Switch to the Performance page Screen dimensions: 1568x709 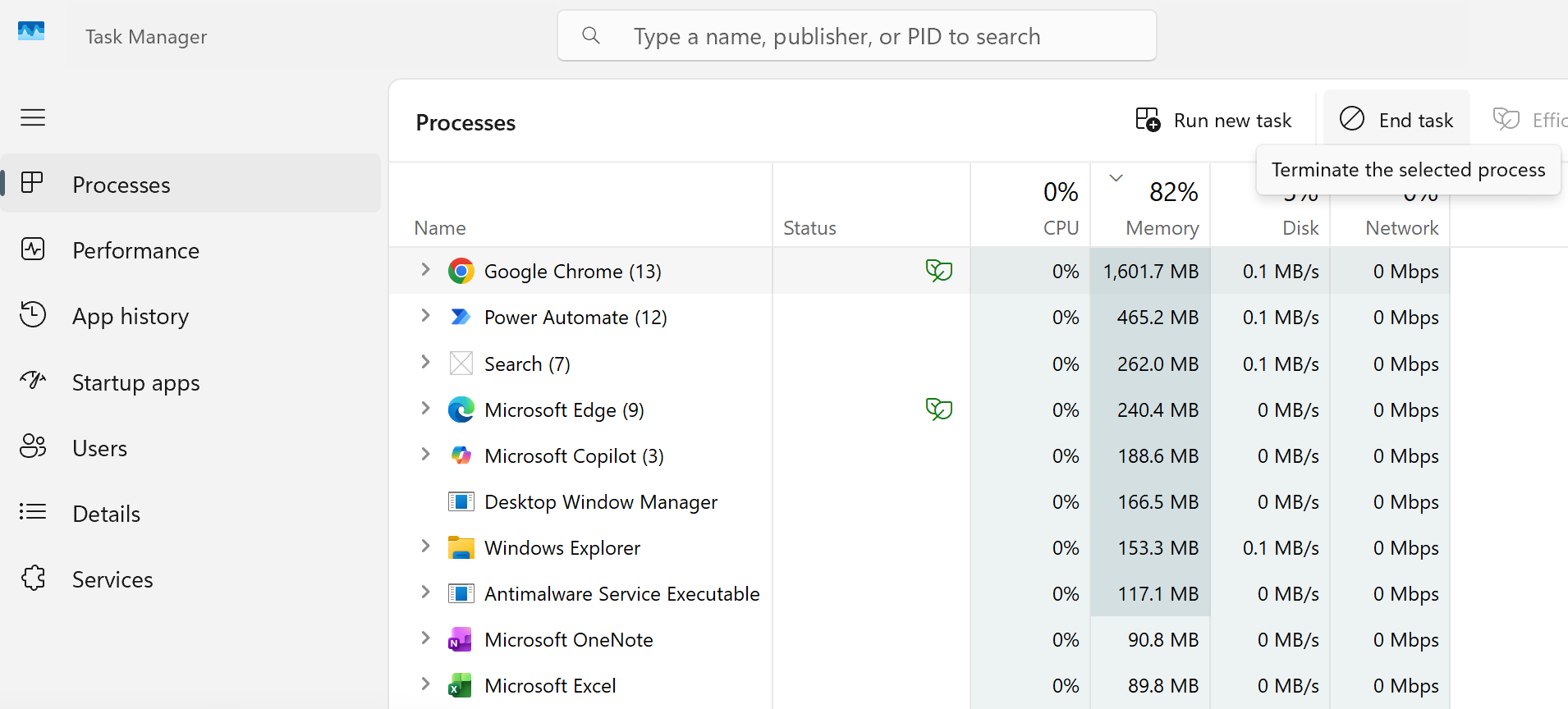(x=190, y=249)
